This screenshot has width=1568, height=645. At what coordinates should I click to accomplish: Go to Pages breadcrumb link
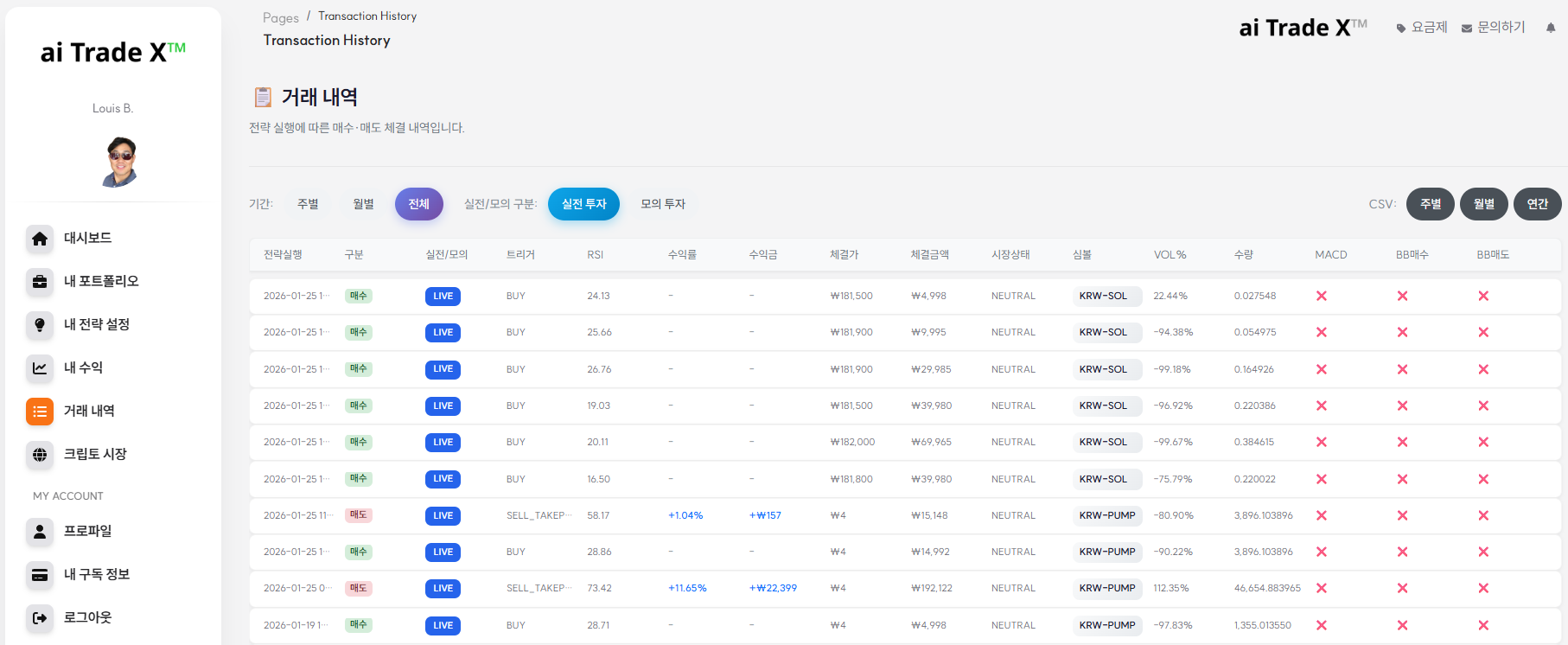(281, 17)
